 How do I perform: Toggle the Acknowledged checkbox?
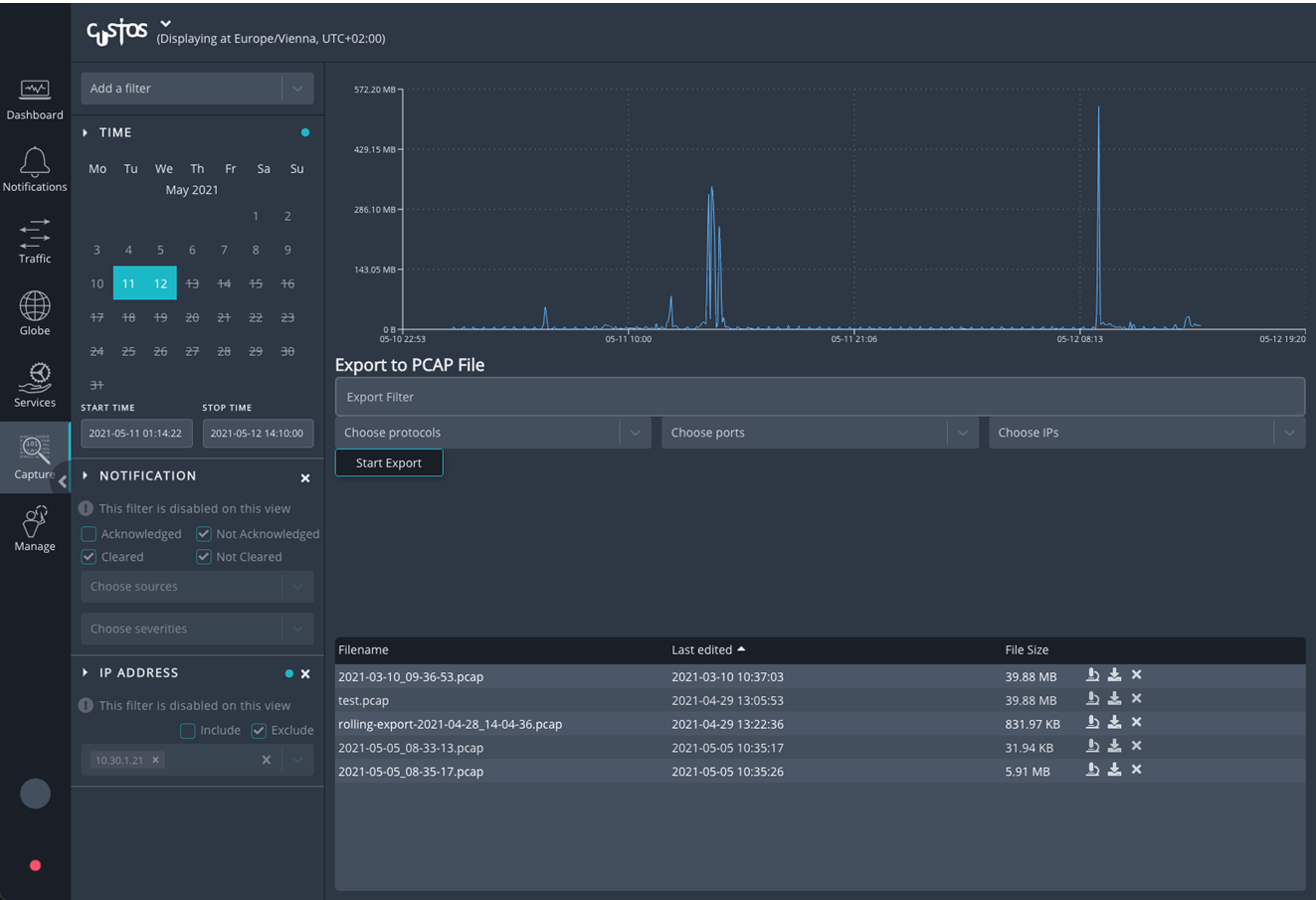click(89, 534)
